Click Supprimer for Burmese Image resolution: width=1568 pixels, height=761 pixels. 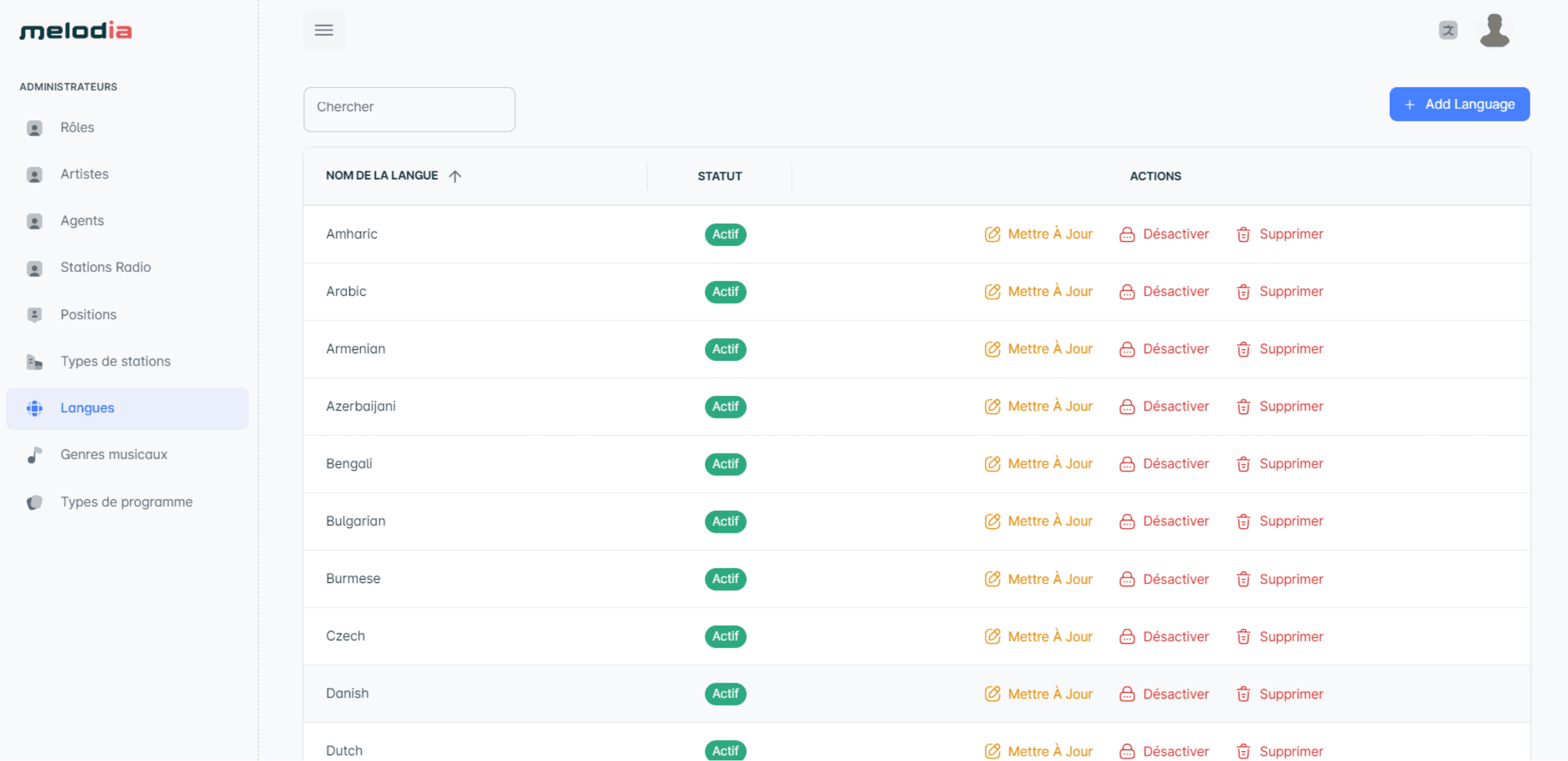(x=1290, y=579)
